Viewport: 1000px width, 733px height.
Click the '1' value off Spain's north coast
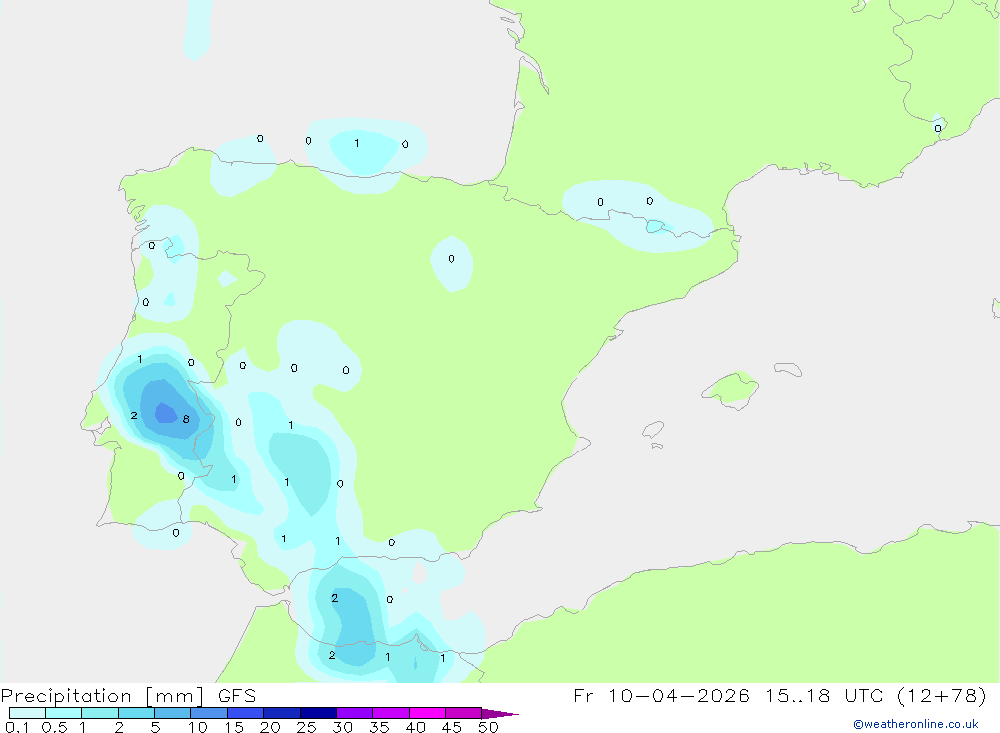click(x=357, y=143)
